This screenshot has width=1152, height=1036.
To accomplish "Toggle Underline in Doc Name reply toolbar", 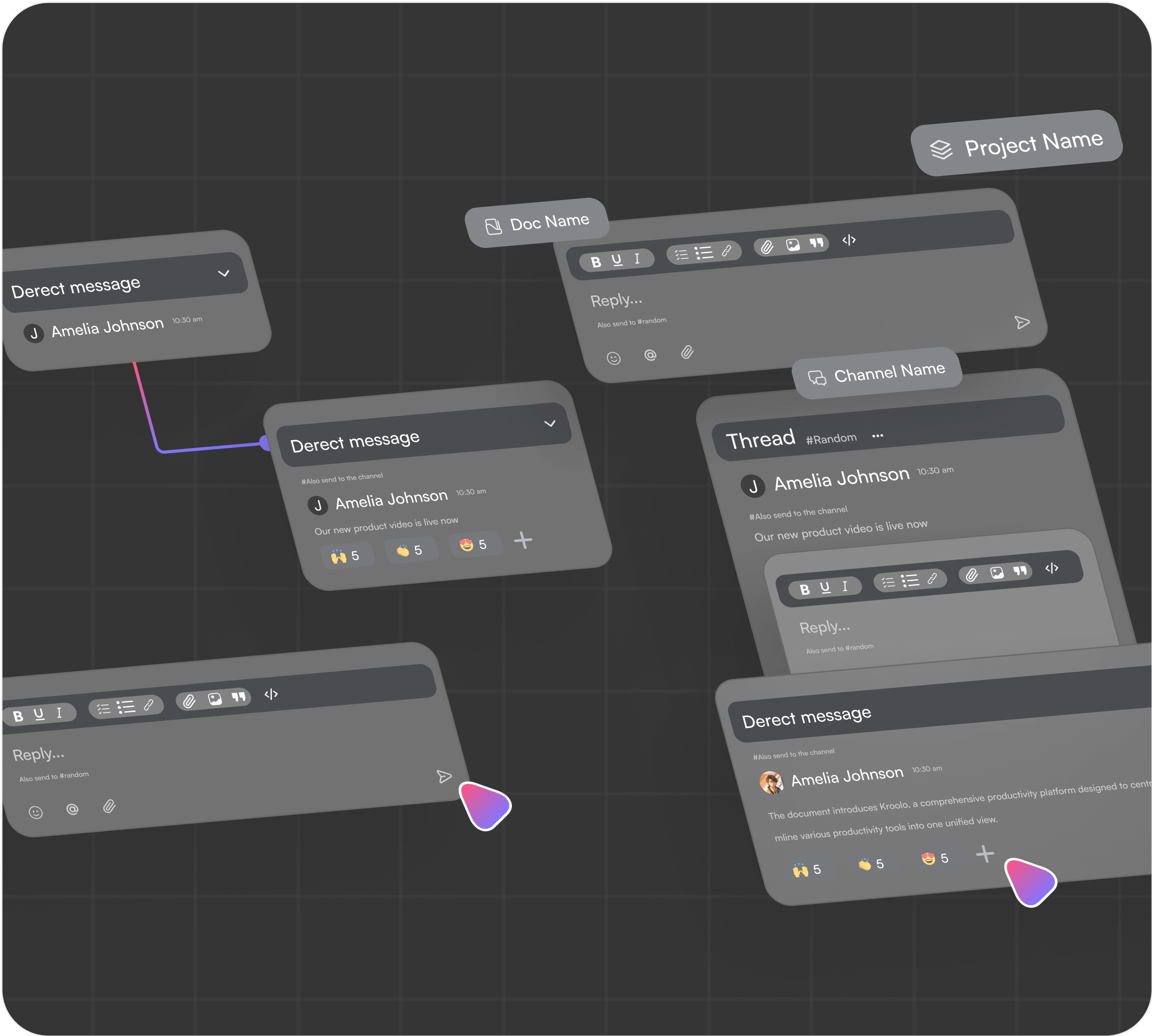I will [617, 260].
